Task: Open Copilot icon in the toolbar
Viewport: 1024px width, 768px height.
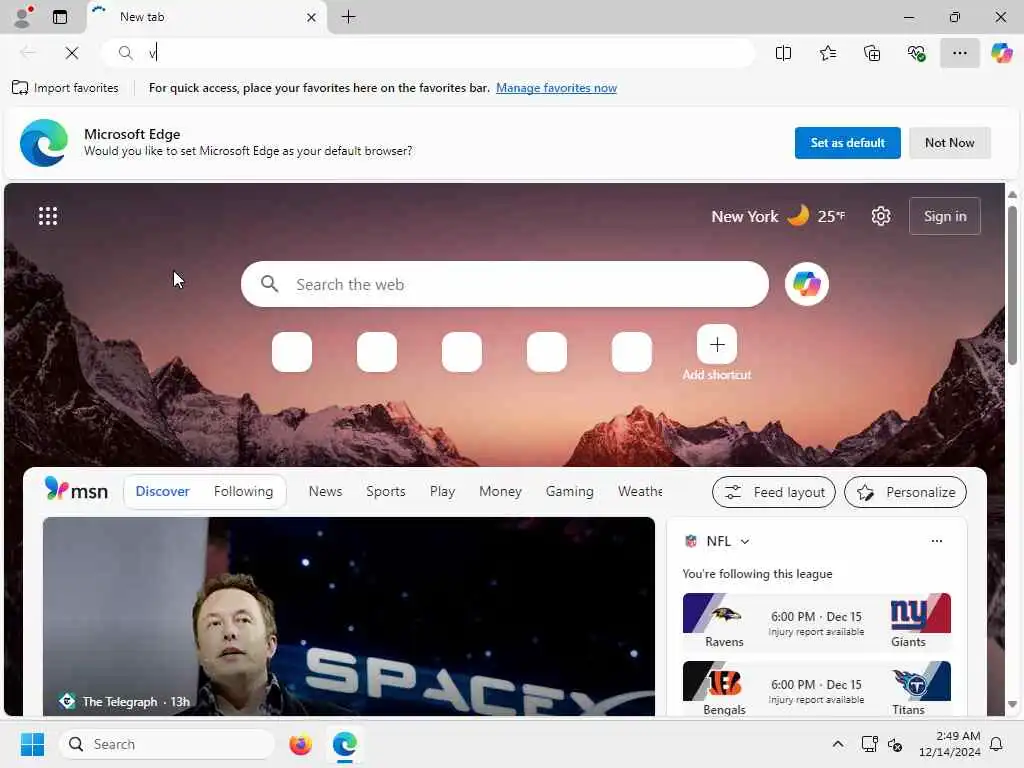Action: point(1002,53)
